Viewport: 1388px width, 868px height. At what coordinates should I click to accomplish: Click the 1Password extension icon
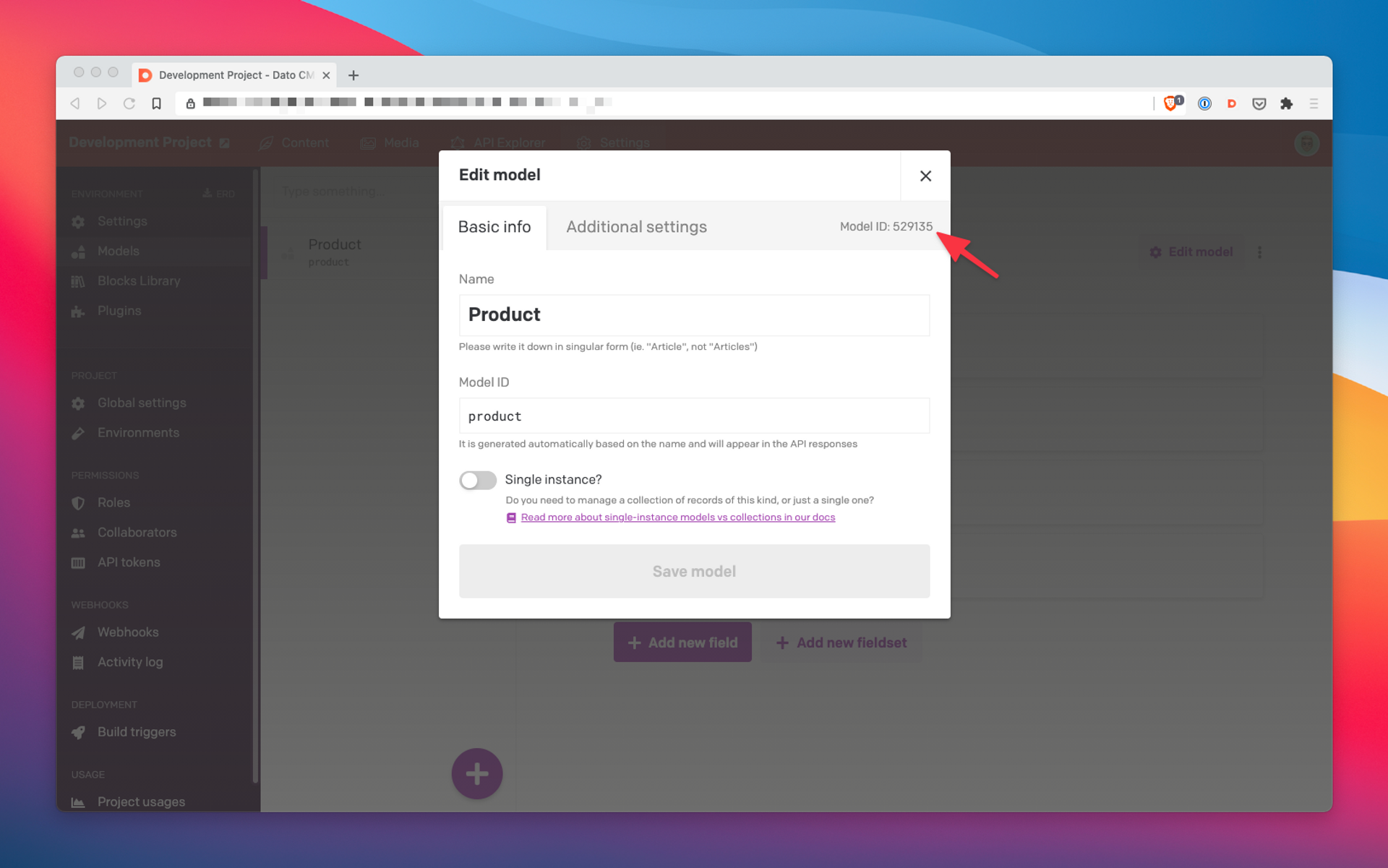click(1204, 103)
